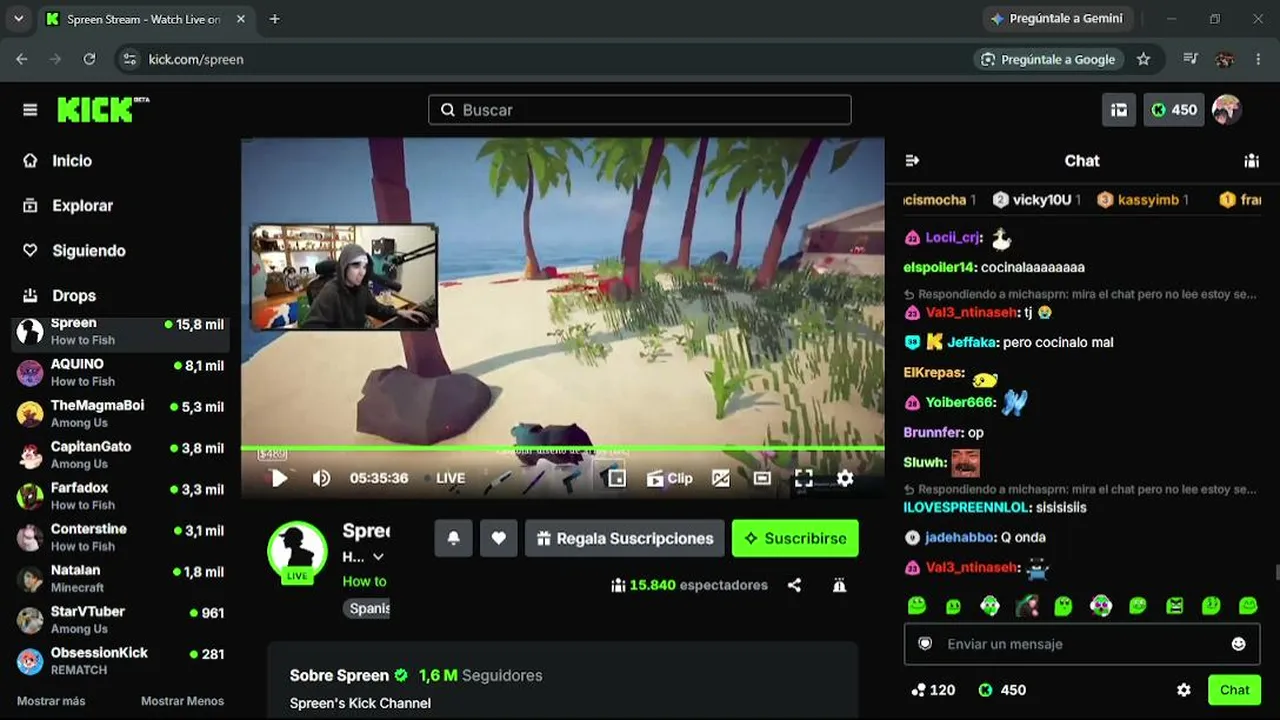Select Spreen channel in sidebar
The width and height of the screenshot is (1280, 720).
point(120,331)
